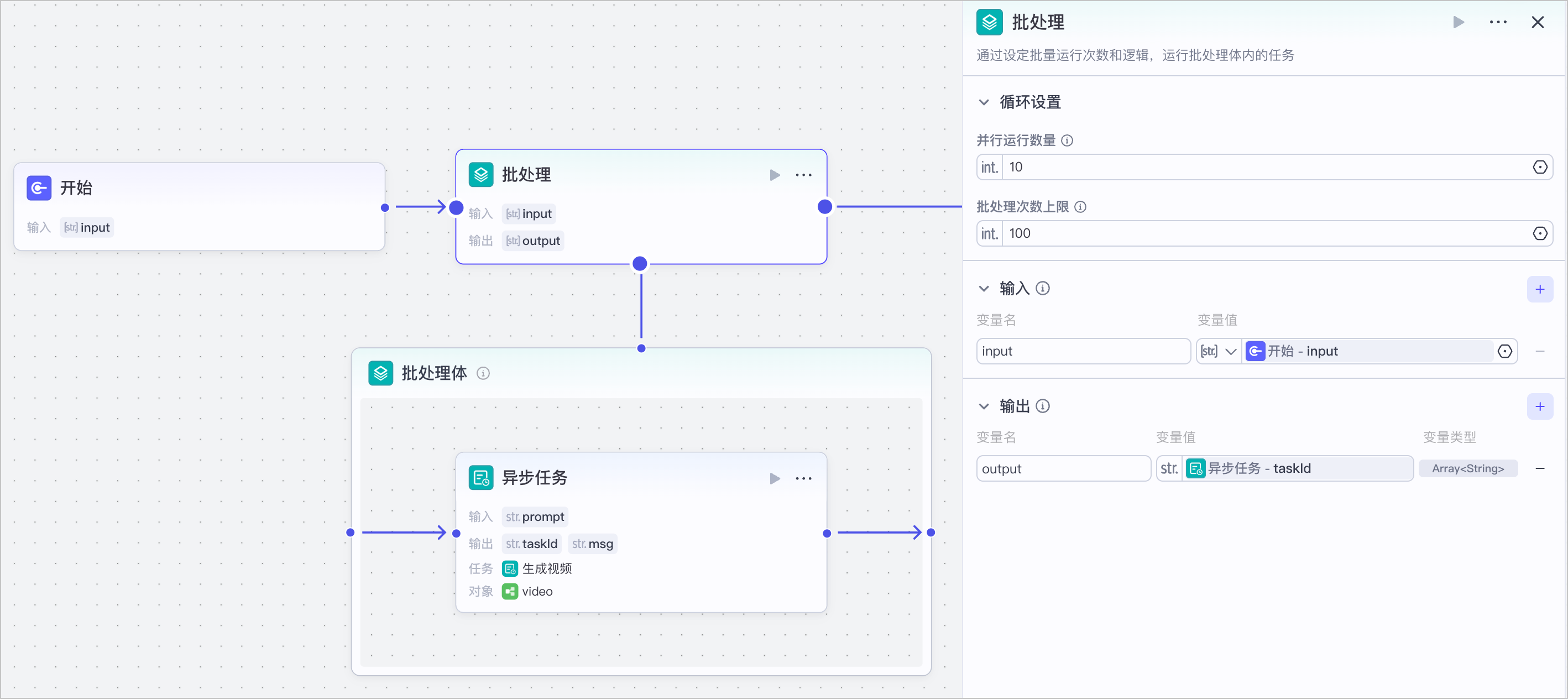Select the 异步任务 - taskId variable value

(x=1297, y=469)
